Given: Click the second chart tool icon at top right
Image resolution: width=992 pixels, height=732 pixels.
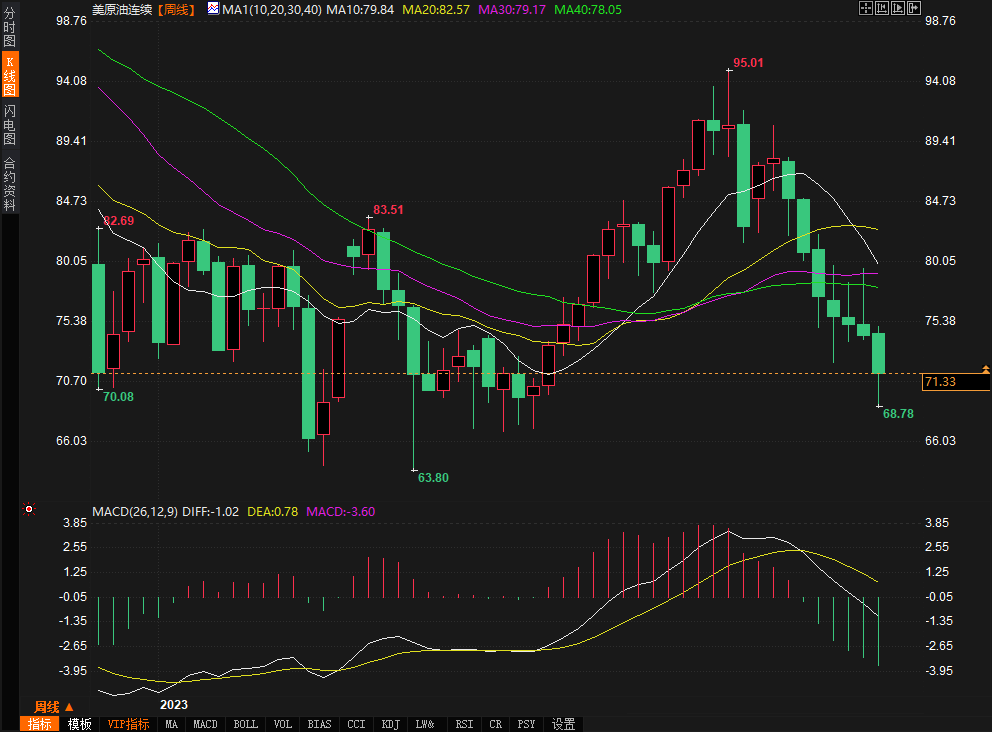Looking at the screenshot, I should click(x=881, y=8).
